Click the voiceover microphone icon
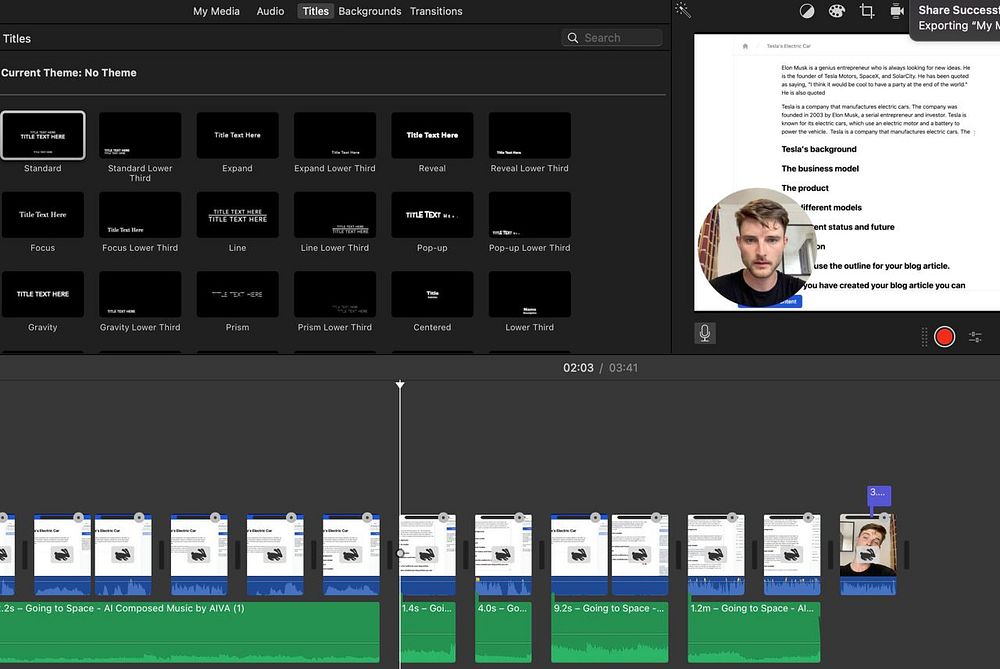The height and width of the screenshot is (669, 1000). (705, 334)
